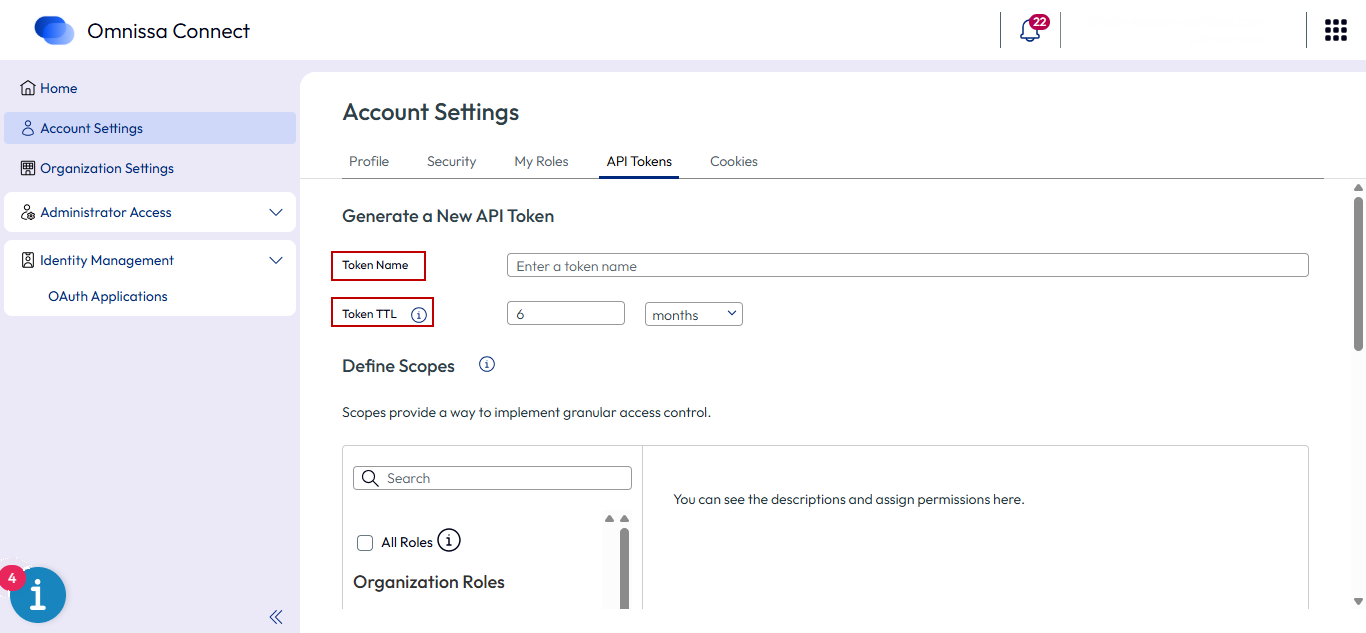The height and width of the screenshot is (633, 1366).
Task: Click the All Roles info icon
Action: [x=450, y=541]
